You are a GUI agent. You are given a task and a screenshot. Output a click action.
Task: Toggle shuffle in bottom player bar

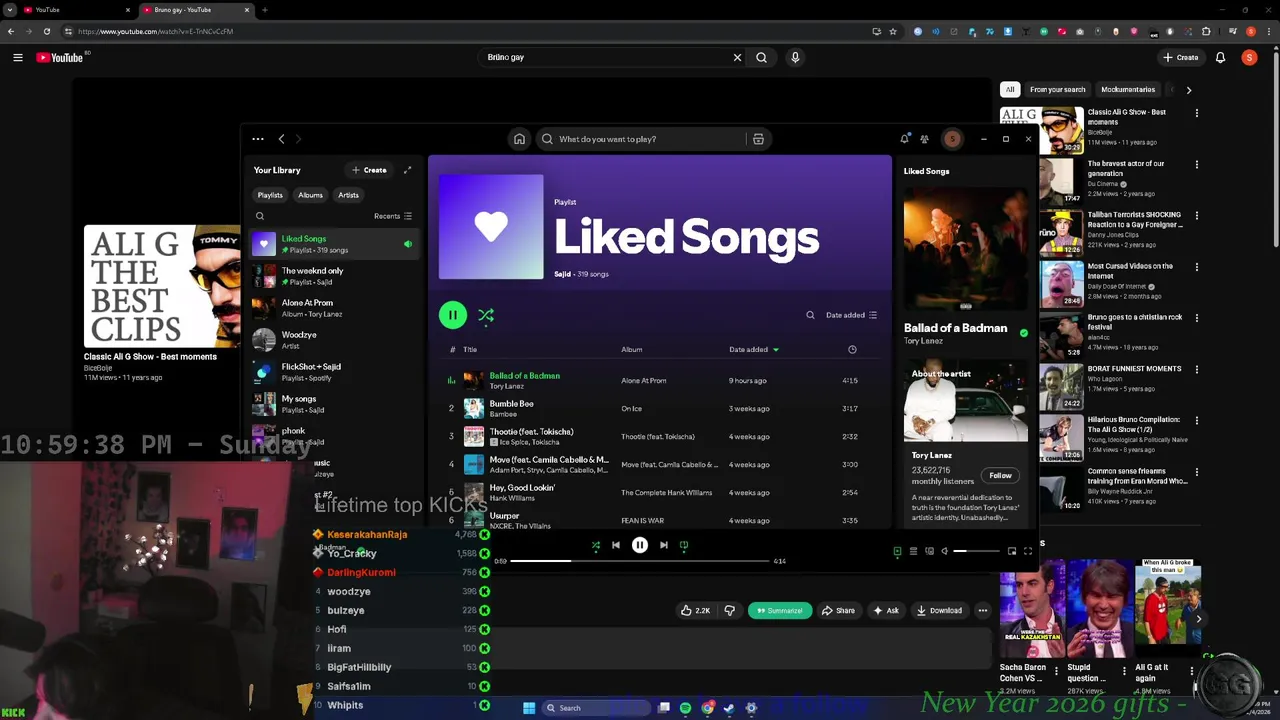point(596,545)
